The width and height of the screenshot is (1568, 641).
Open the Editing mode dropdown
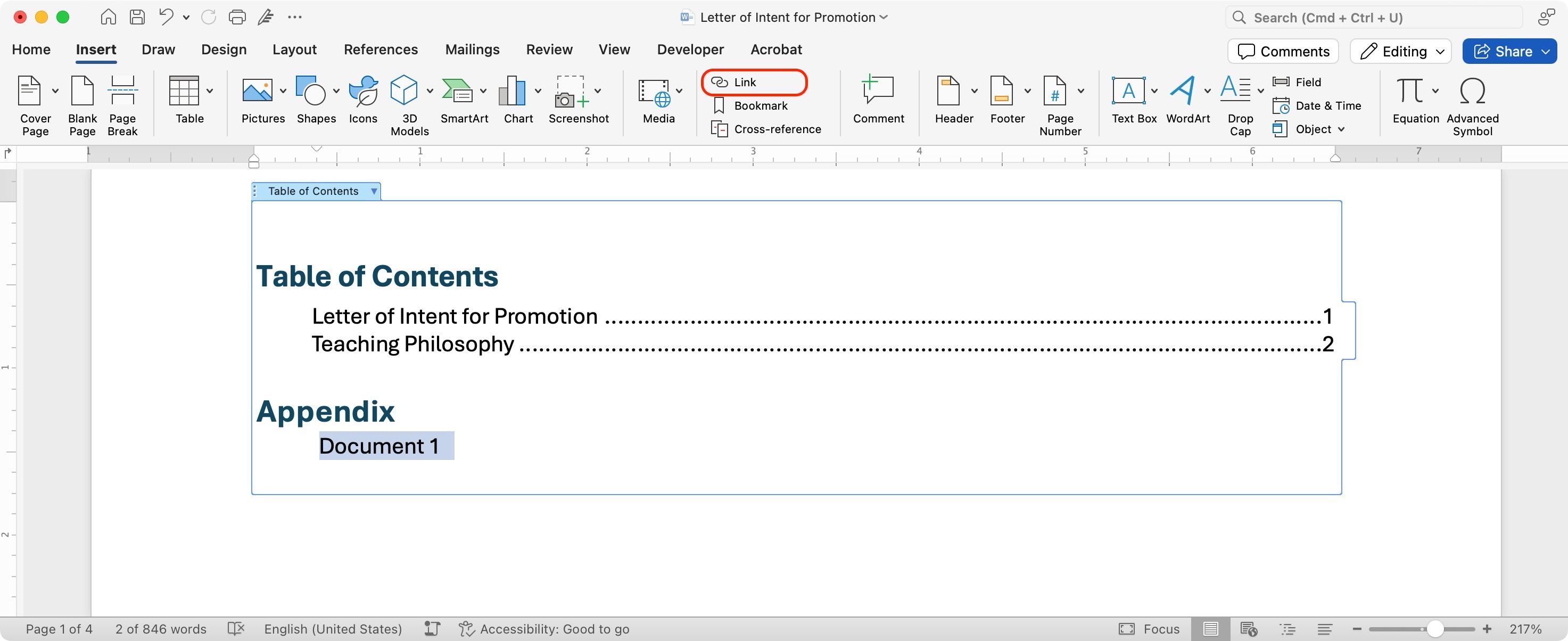(1401, 51)
